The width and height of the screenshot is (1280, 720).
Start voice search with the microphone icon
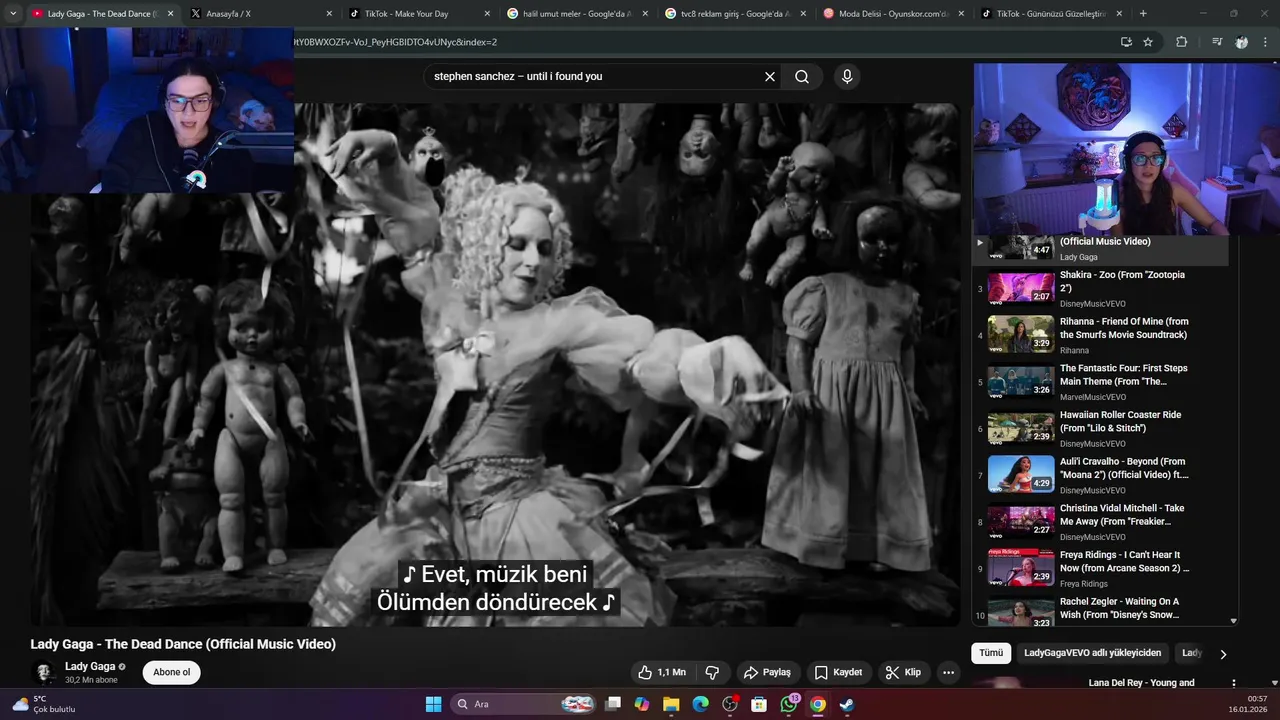[847, 76]
